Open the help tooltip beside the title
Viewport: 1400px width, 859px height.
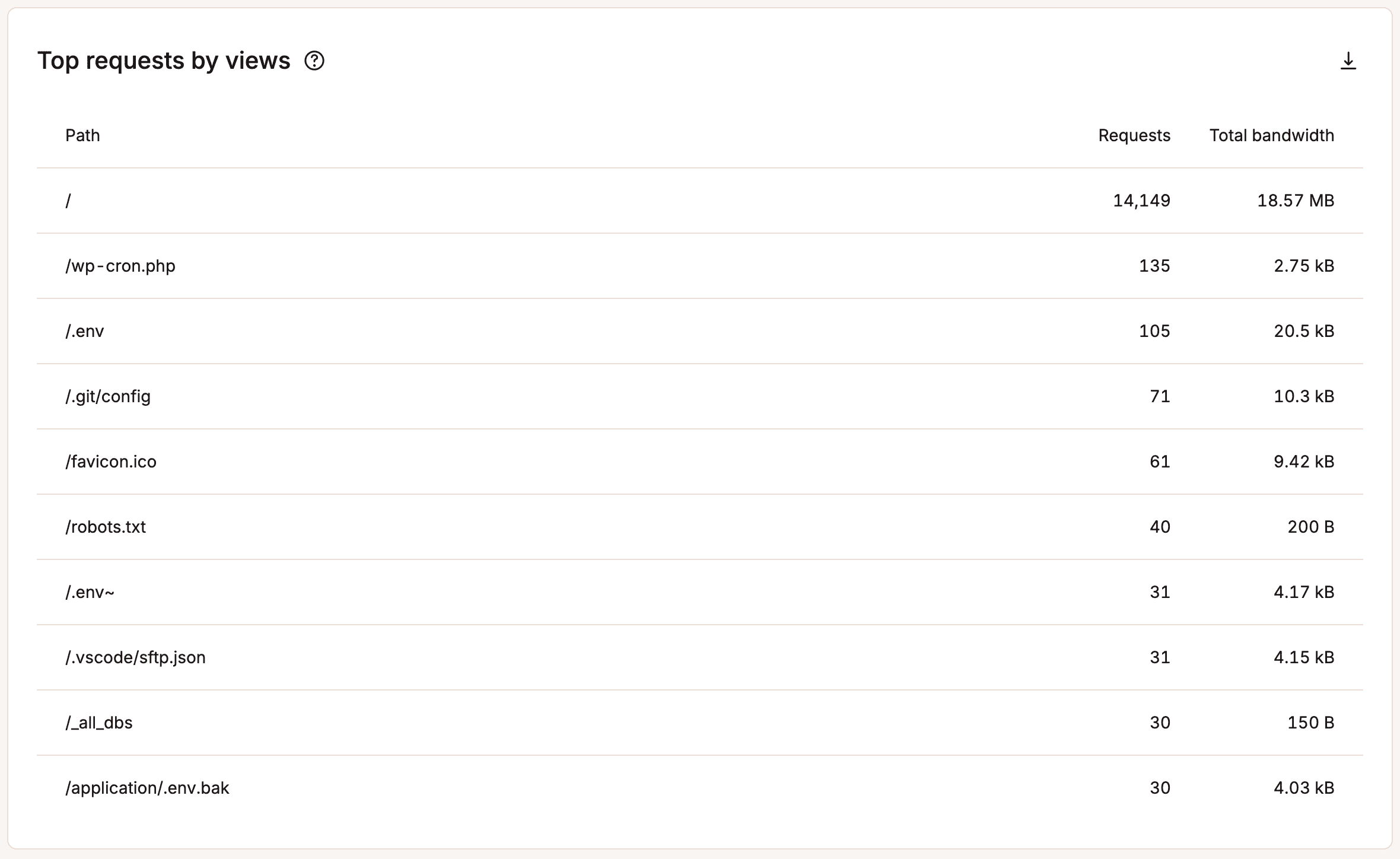coord(315,61)
